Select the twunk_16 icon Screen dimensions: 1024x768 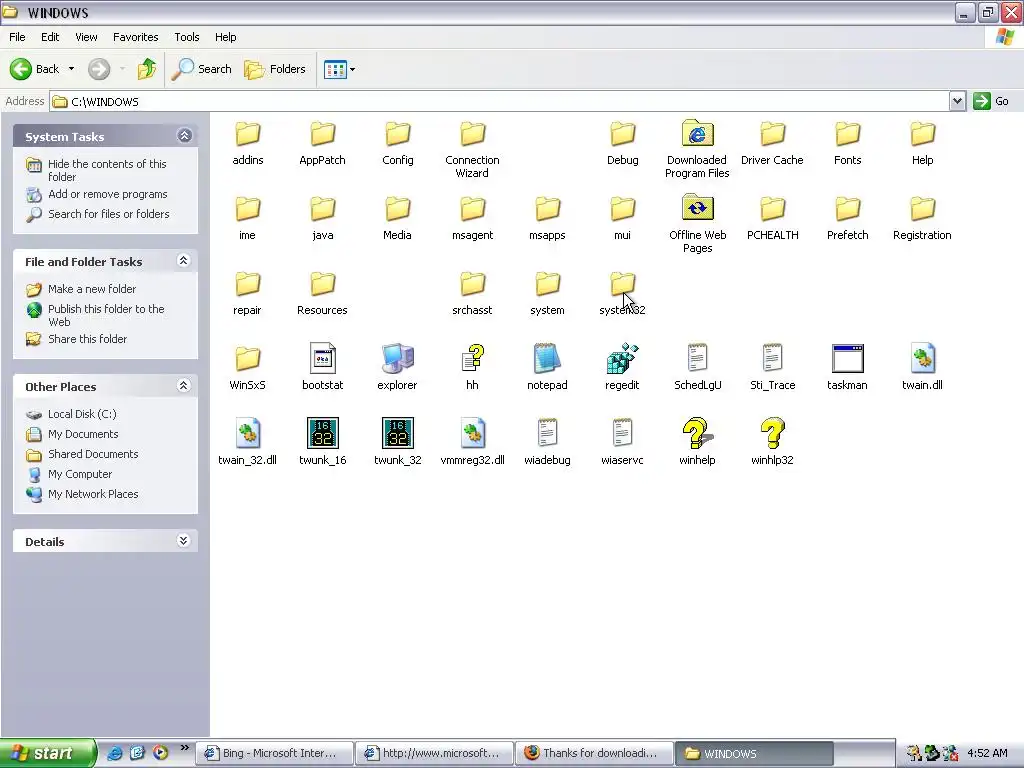323,434
